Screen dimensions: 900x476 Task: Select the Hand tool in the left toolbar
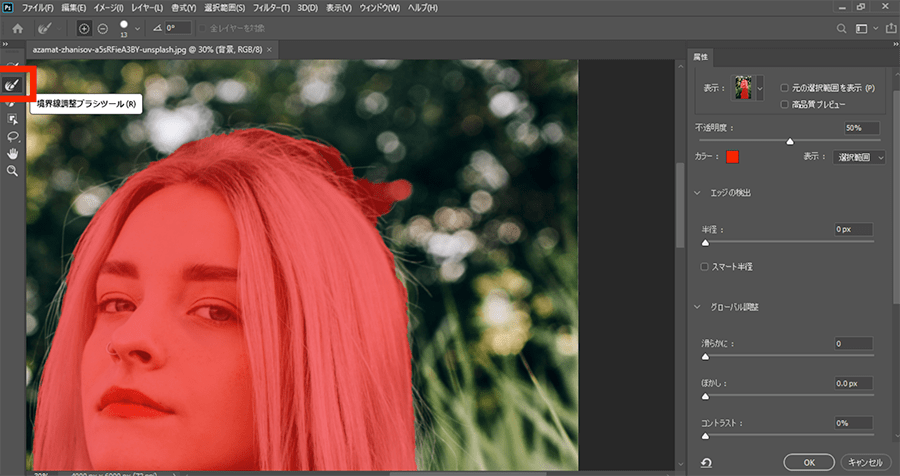pos(14,153)
